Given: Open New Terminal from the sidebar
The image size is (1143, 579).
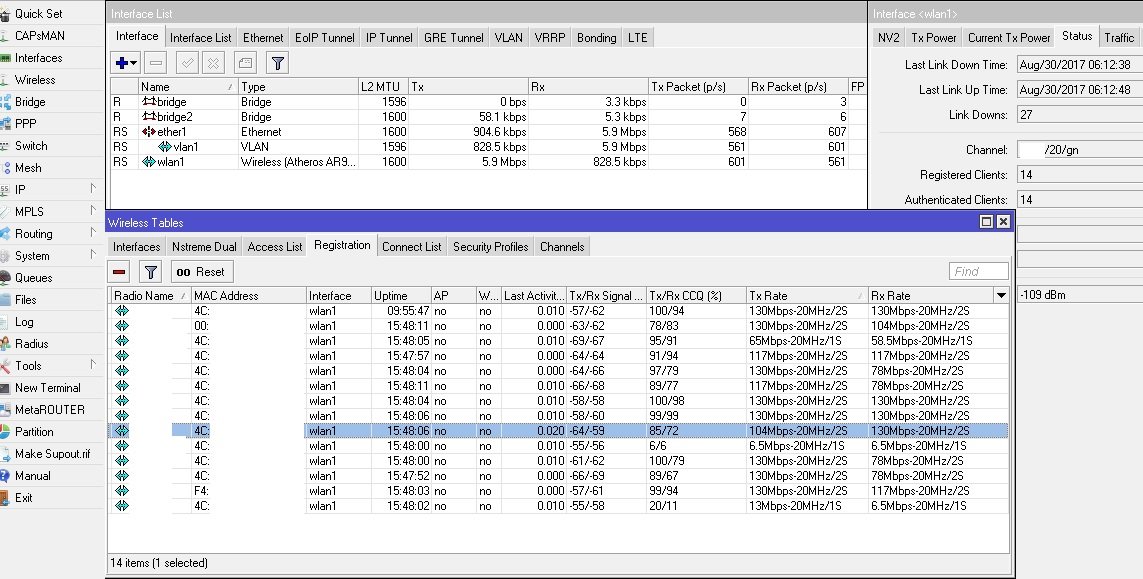Looking at the screenshot, I should click(x=47, y=387).
